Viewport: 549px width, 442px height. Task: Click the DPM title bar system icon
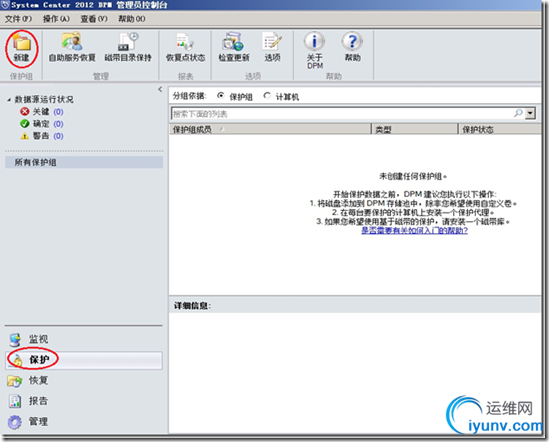coord(5,5)
